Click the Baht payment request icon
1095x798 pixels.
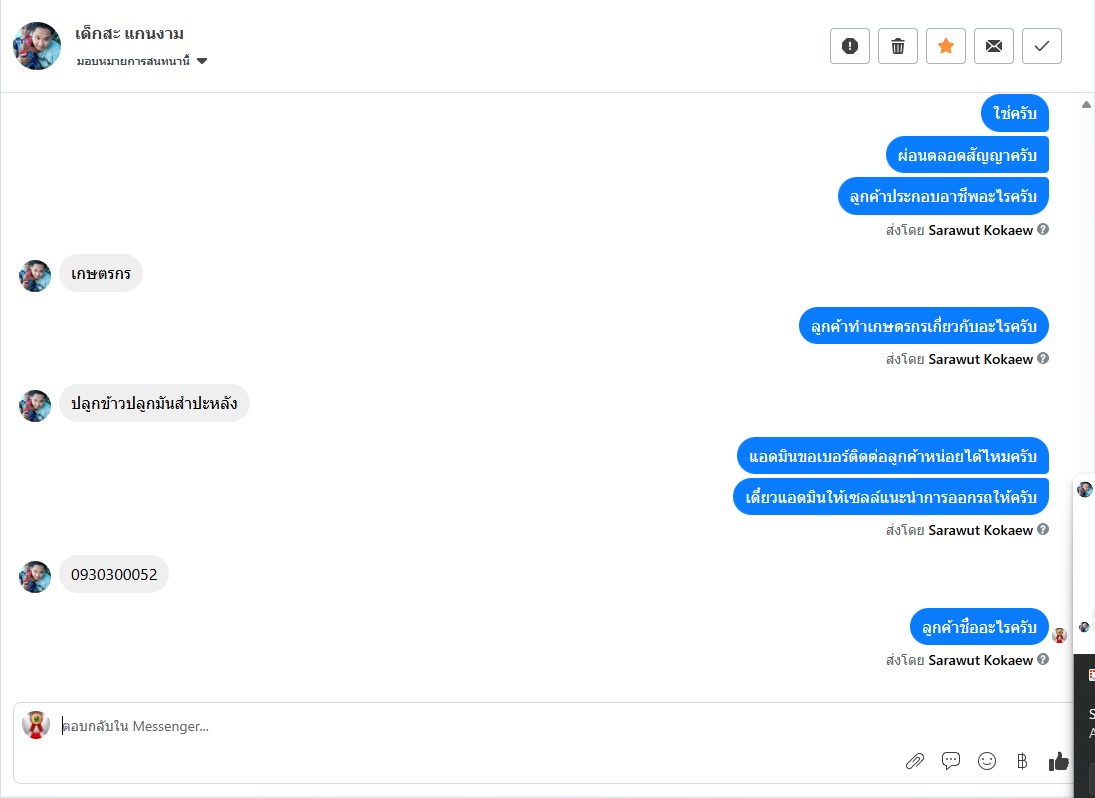(1022, 761)
